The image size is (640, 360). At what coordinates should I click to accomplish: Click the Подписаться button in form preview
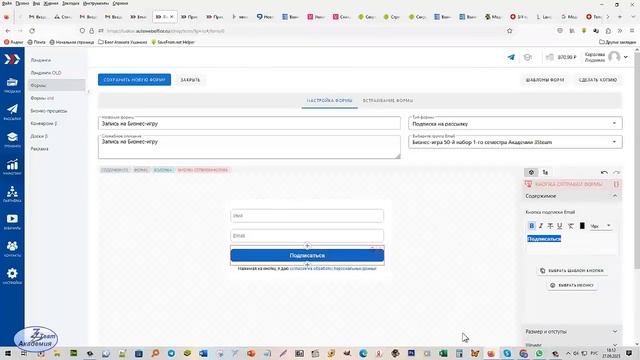click(307, 255)
